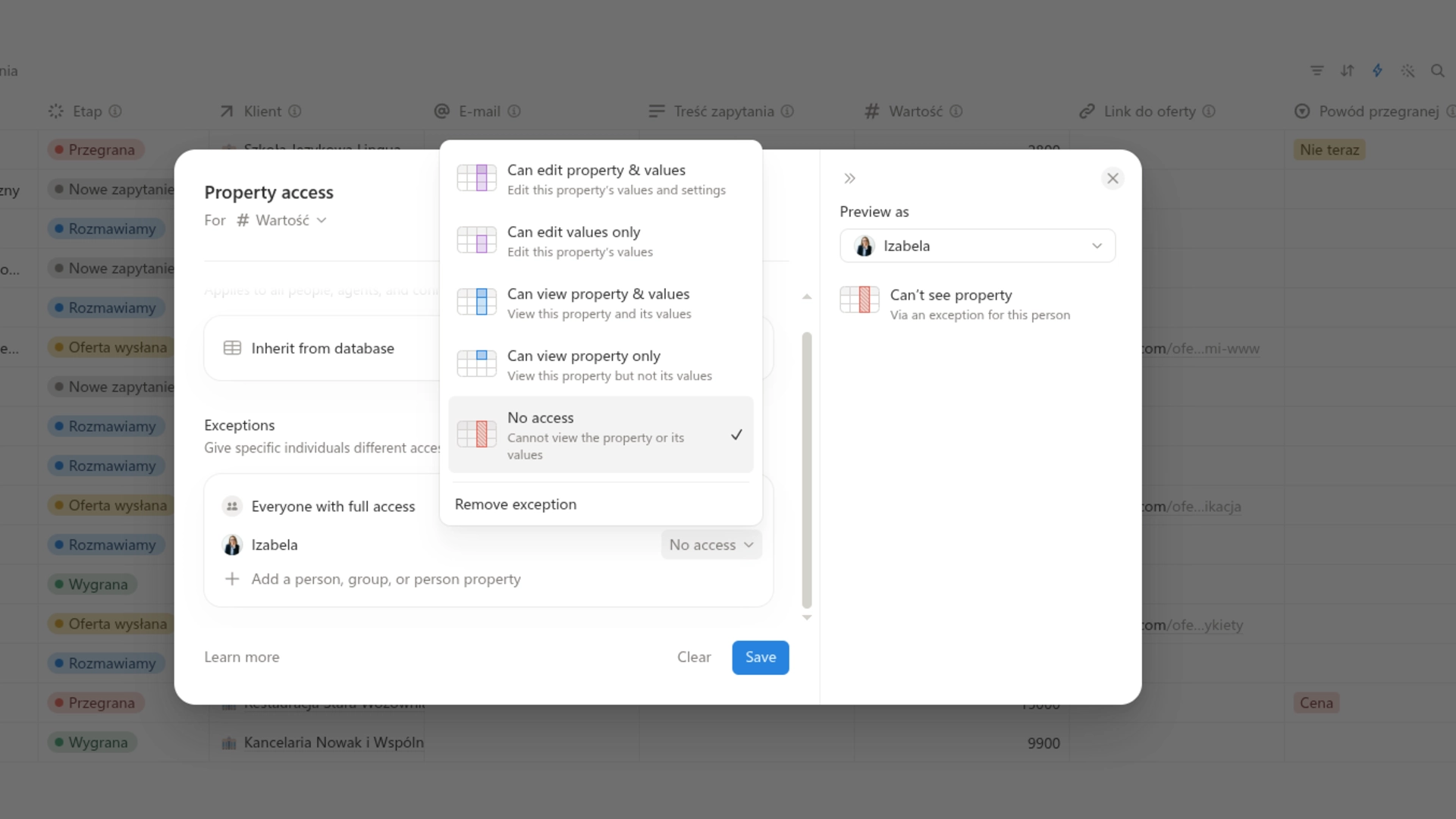The height and width of the screenshot is (819, 1456).
Task: Click the info icon next to Etap
Action: 115,111
